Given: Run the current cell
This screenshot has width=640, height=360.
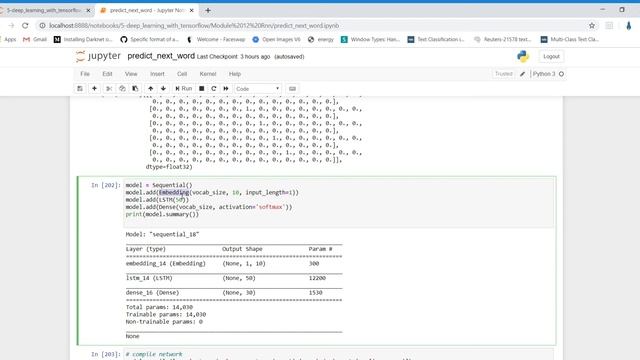Looking at the screenshot, I should click(183, 89).
